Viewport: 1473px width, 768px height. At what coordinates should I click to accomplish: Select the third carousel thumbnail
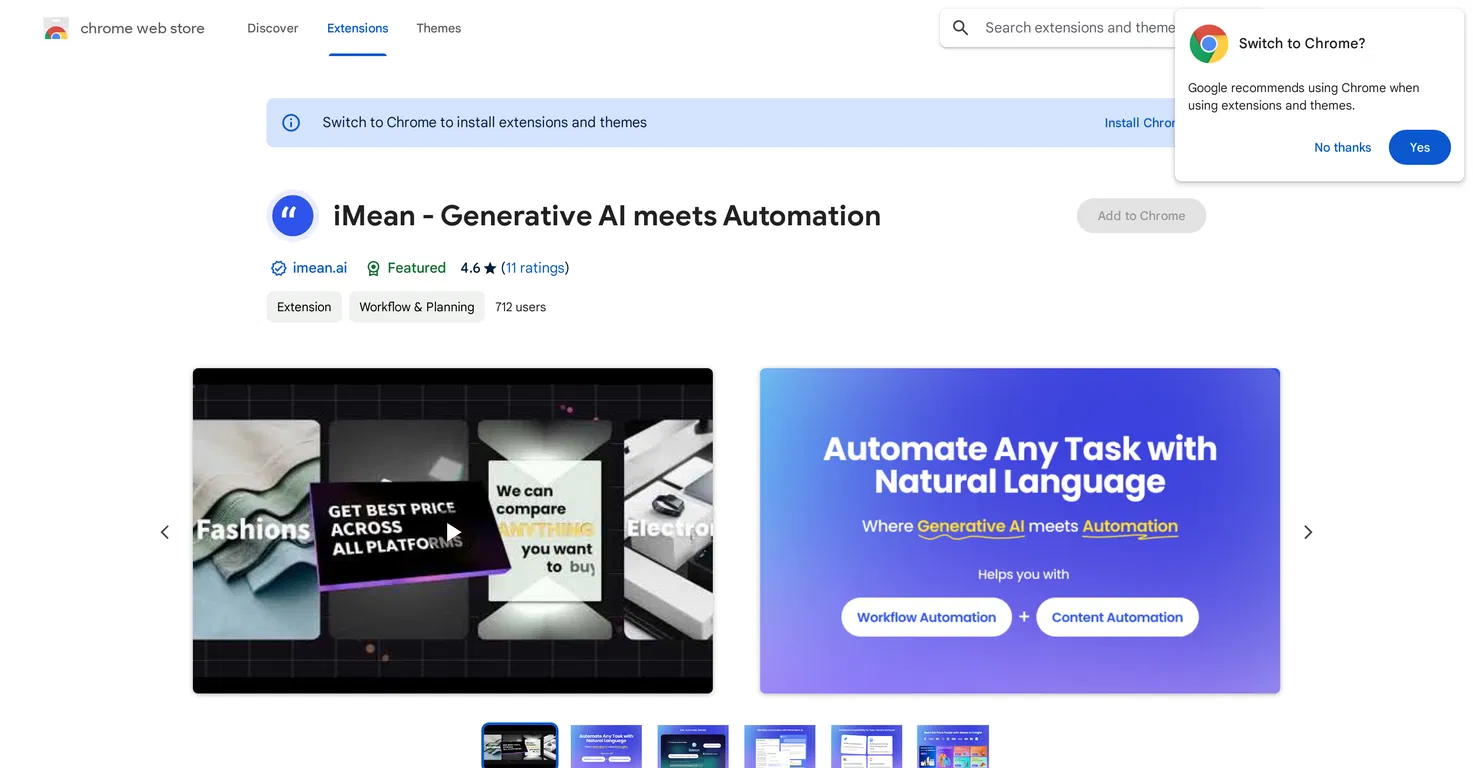point(693,746)
